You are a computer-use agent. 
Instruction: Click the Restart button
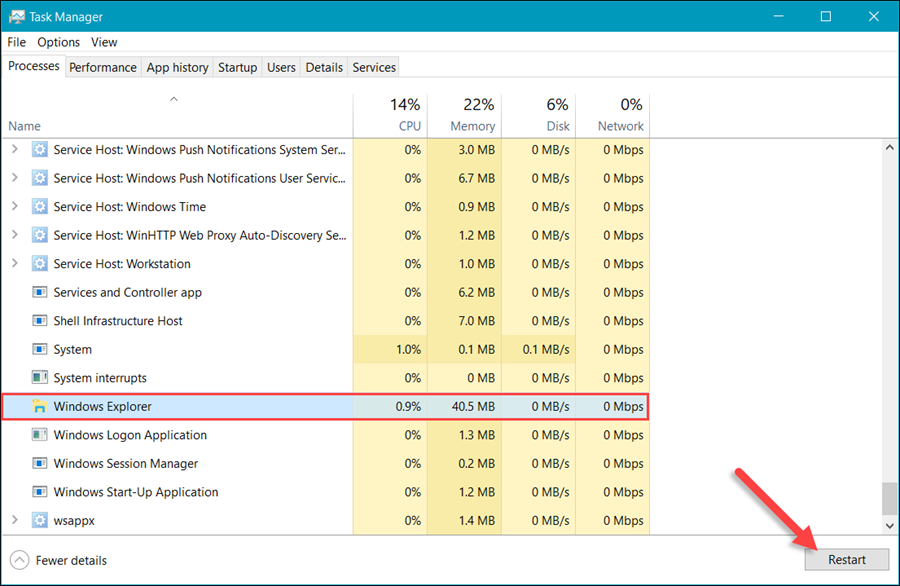846,560
